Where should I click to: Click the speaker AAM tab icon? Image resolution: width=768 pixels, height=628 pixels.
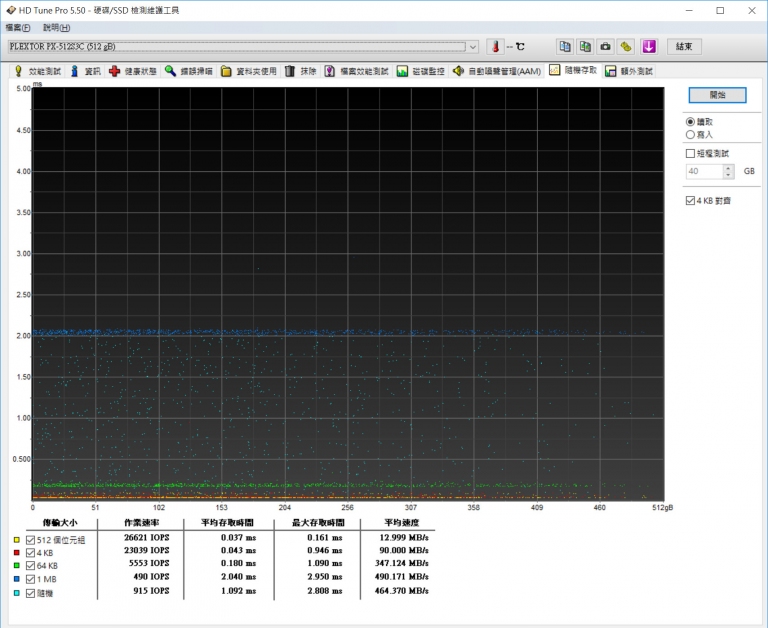(458, 71)
